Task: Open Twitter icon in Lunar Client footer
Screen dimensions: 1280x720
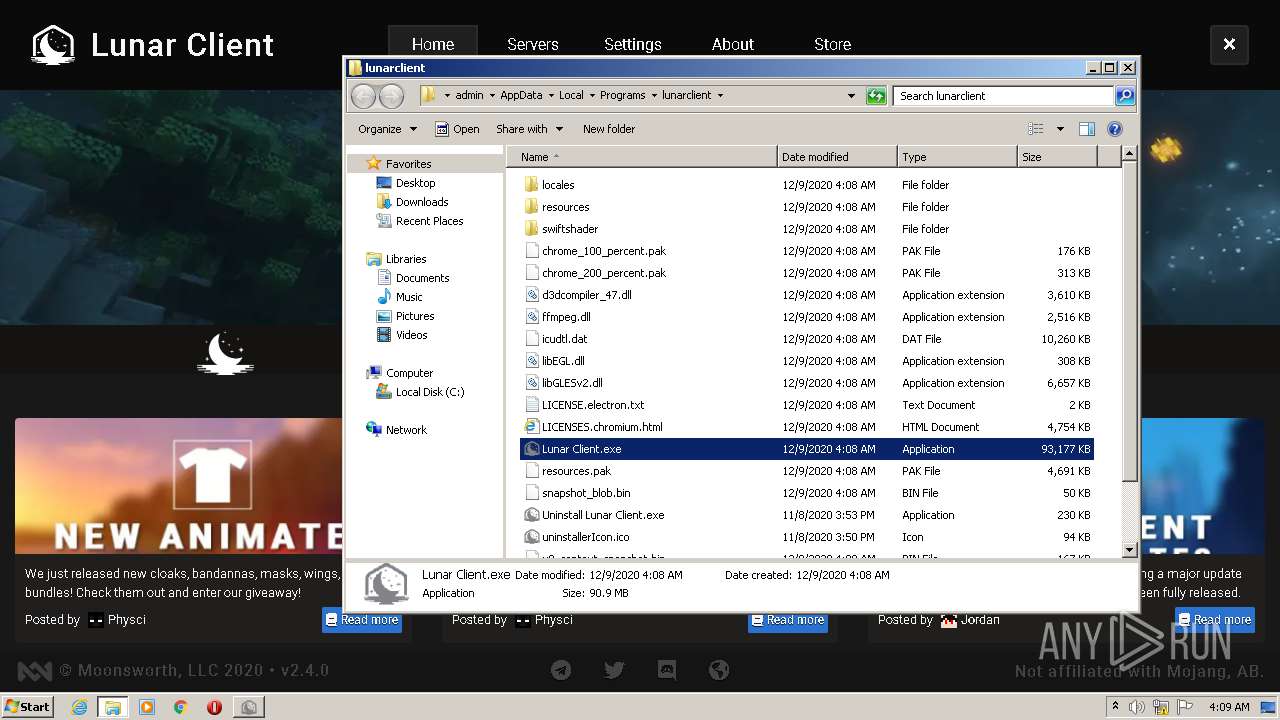Action: click(x=614, y=670)
